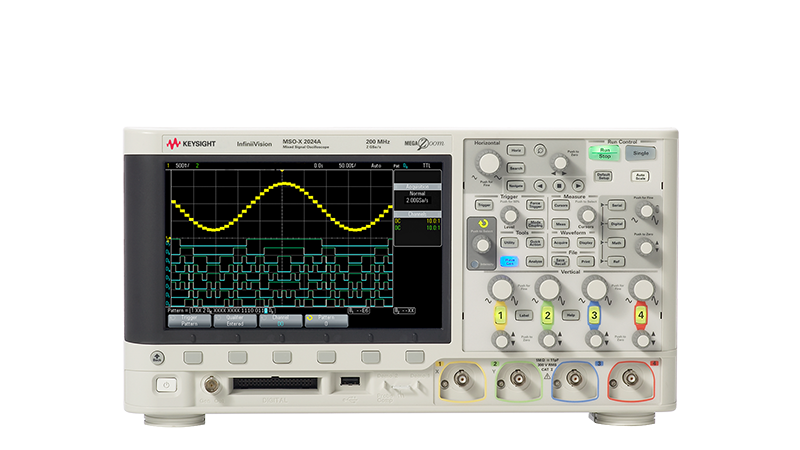Open the Channel softkey menu
800x450 pixels.
281,356
